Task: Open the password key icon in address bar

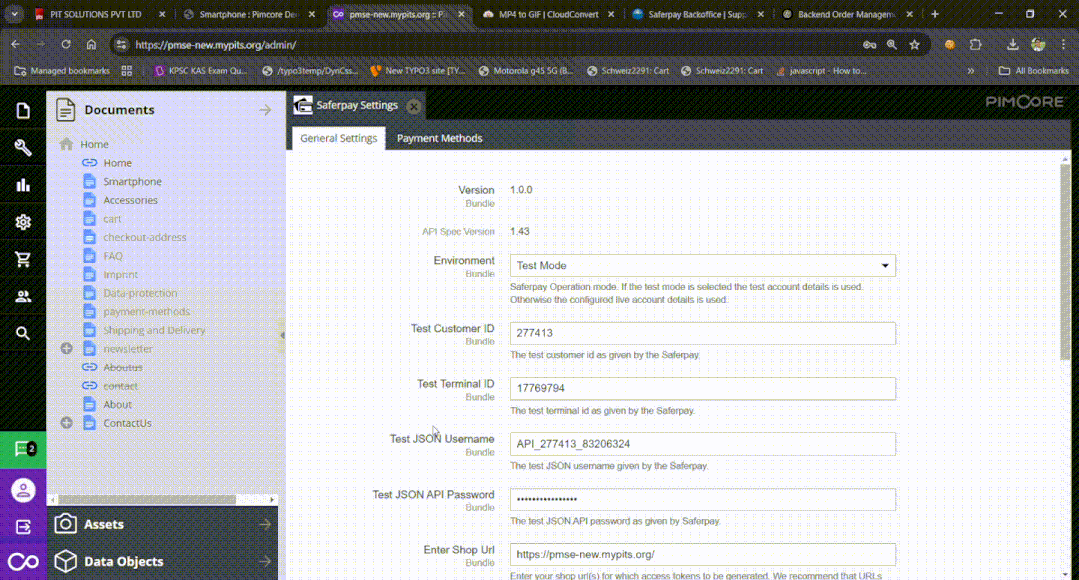Action: (870, 45)
